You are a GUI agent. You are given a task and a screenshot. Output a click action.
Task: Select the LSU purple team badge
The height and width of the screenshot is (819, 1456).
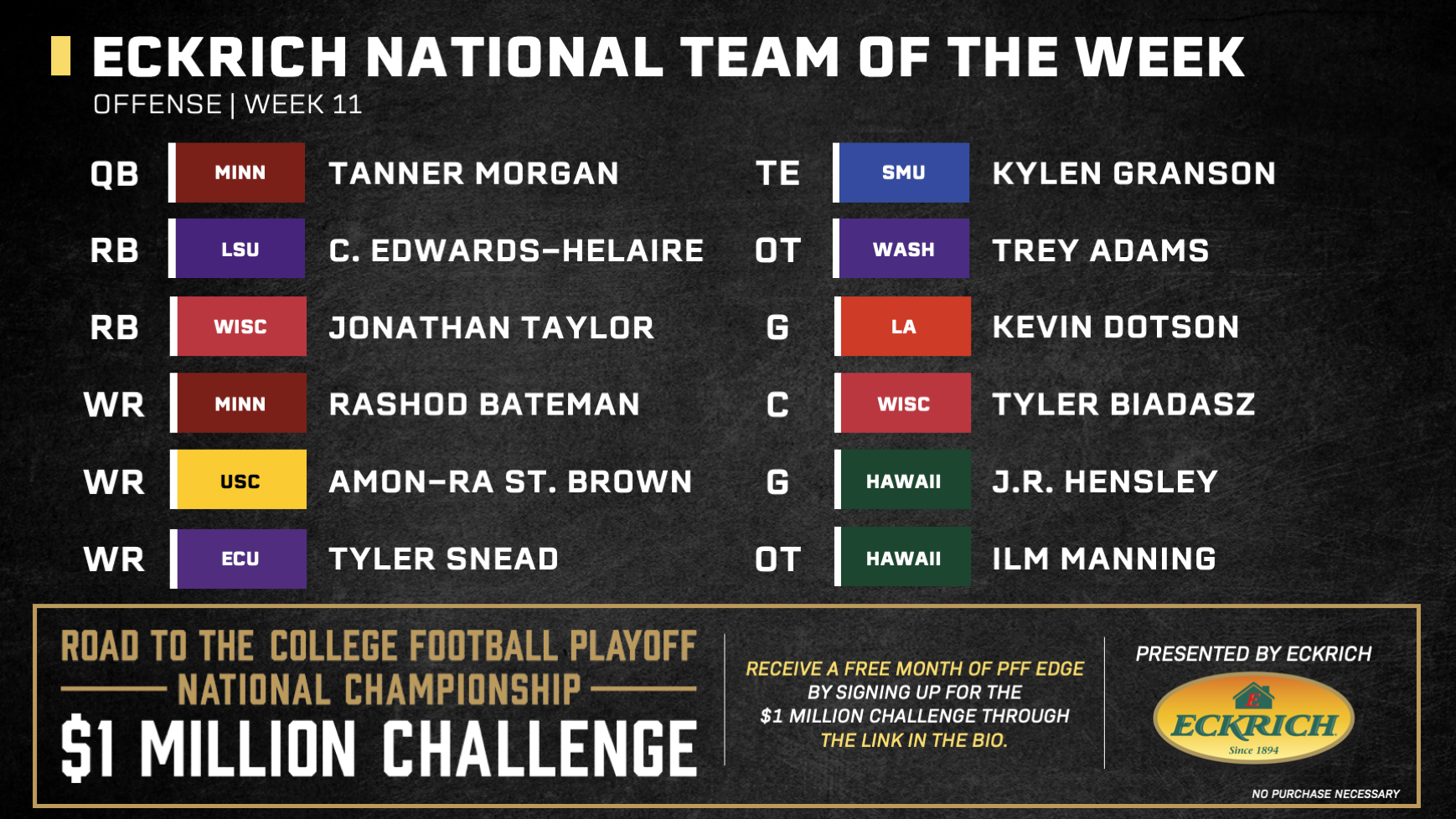tap(240, 249)
